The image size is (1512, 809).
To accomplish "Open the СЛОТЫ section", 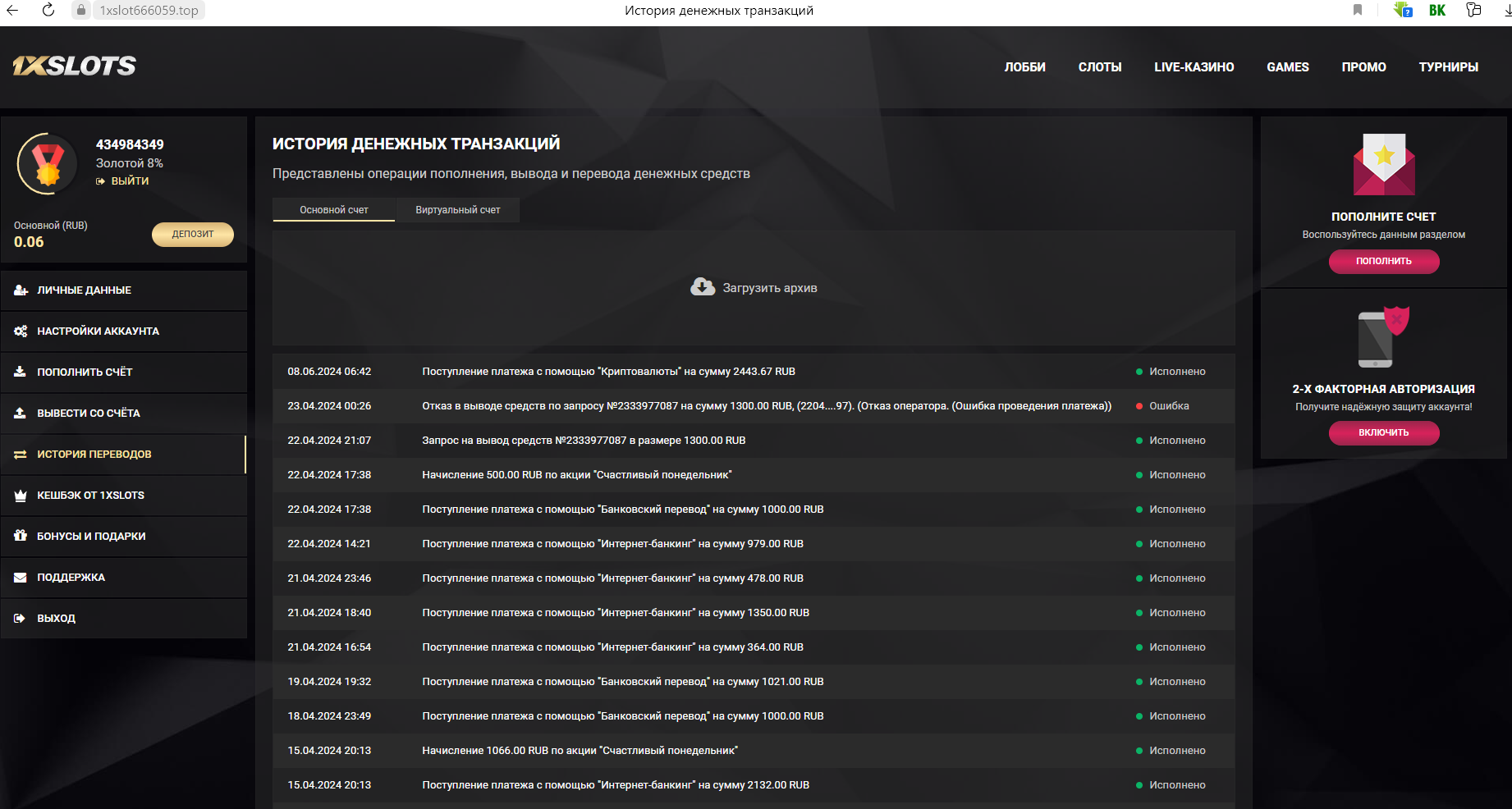I will point(1100,67).
